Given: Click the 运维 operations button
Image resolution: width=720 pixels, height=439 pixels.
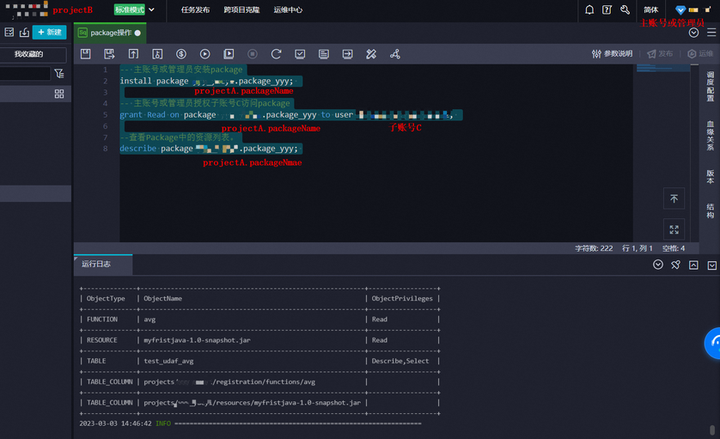Looking at the screenshot, I should (x=700, y=54).
